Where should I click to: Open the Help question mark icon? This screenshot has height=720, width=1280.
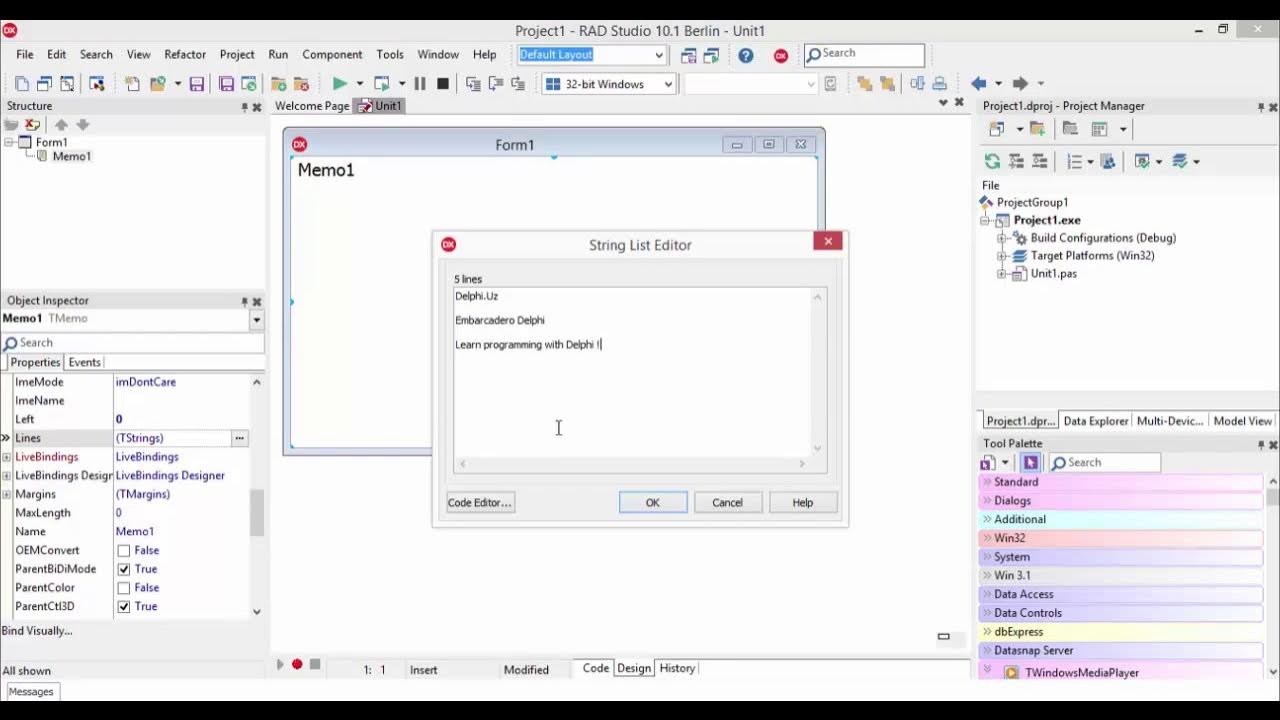click(746, 55)
